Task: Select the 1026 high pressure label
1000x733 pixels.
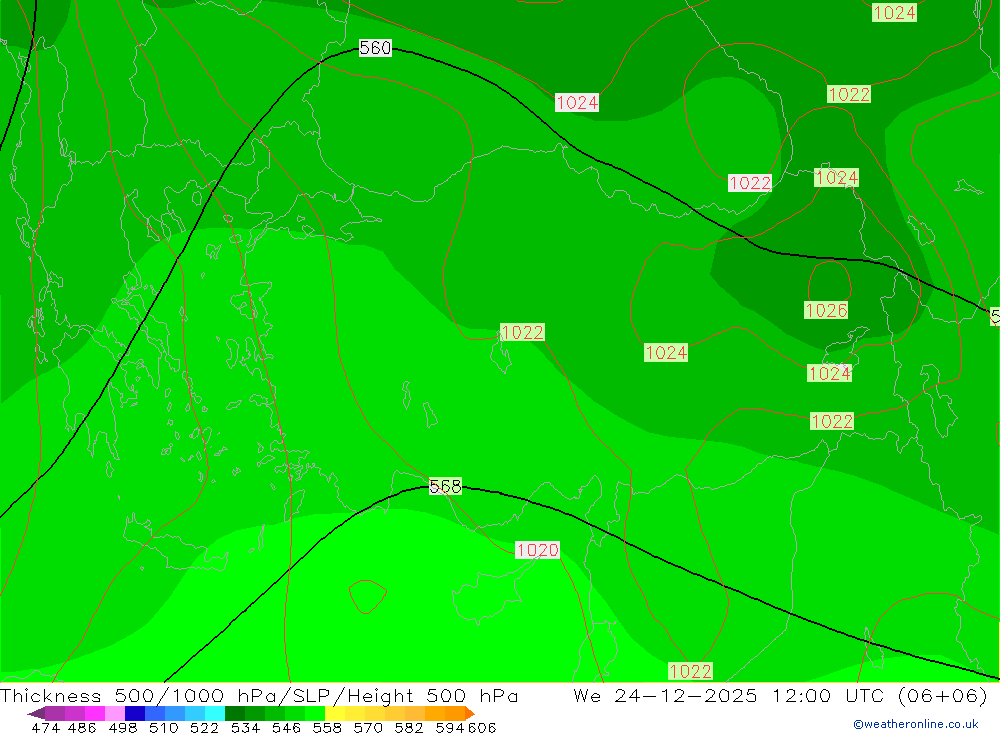Action: pyautogui.click(x=826, y=311)
